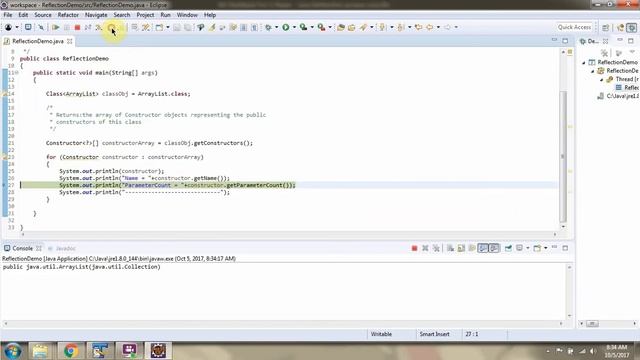Open the Back navigation history dropdown
Image resolution: width=640 pixels, height=360 pixels.
tap(438, 27)
